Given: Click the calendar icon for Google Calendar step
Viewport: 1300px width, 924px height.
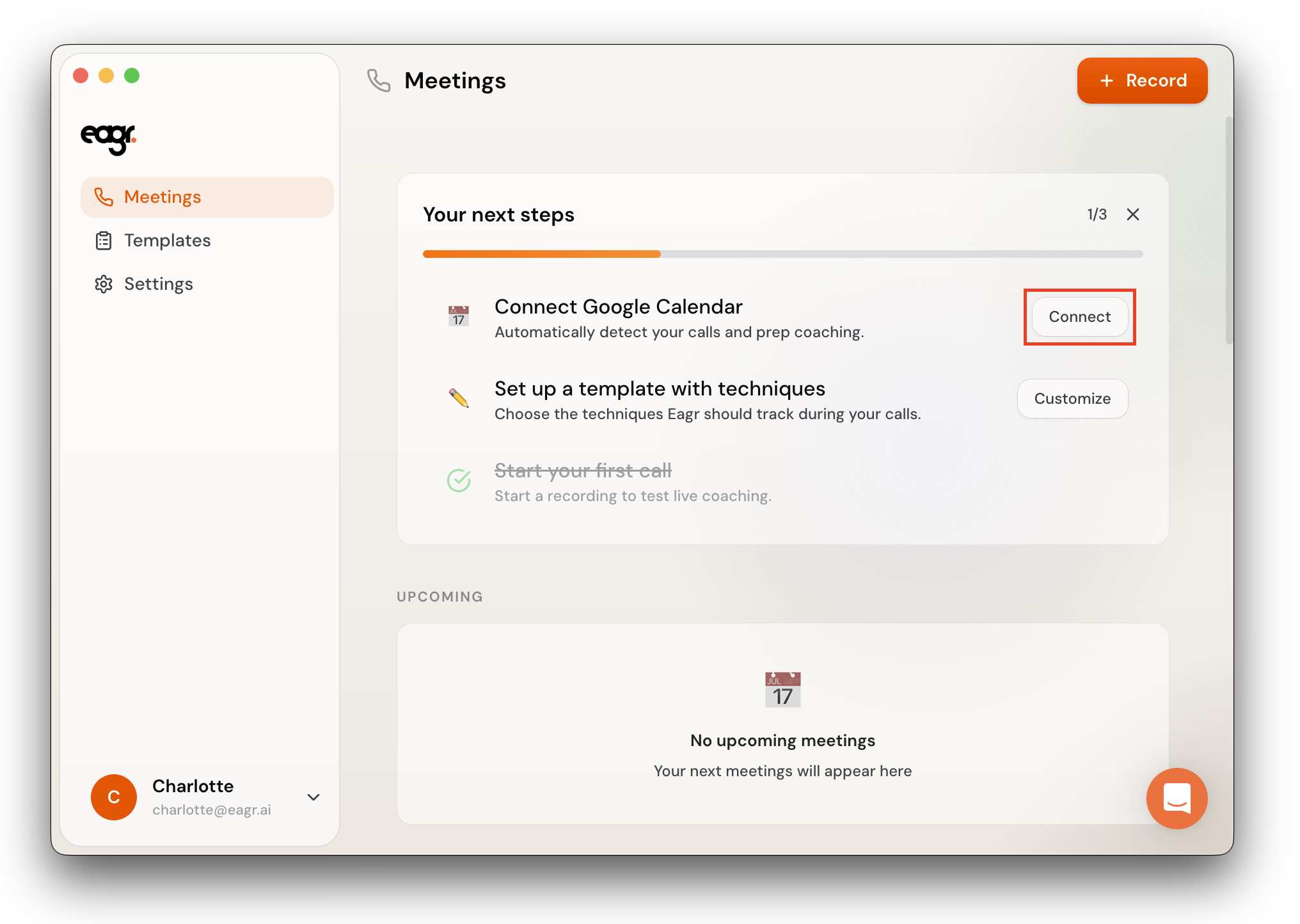Looking at the screenshot, I should point(459,316).
